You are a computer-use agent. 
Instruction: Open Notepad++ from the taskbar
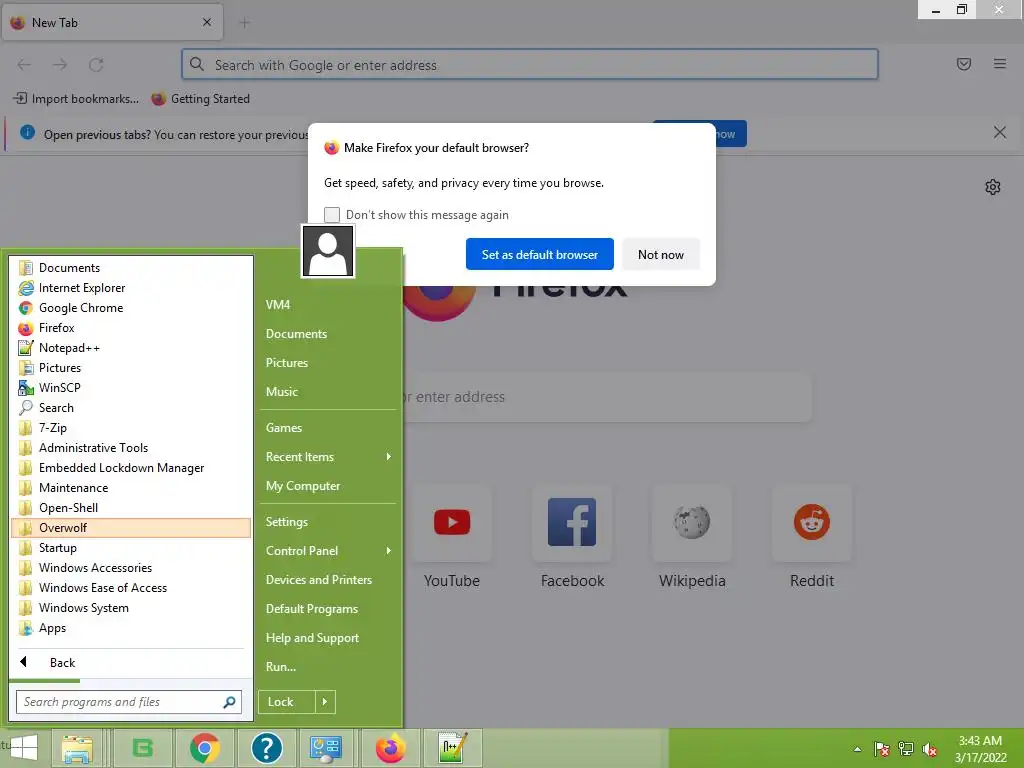click(x=453, y=748)
